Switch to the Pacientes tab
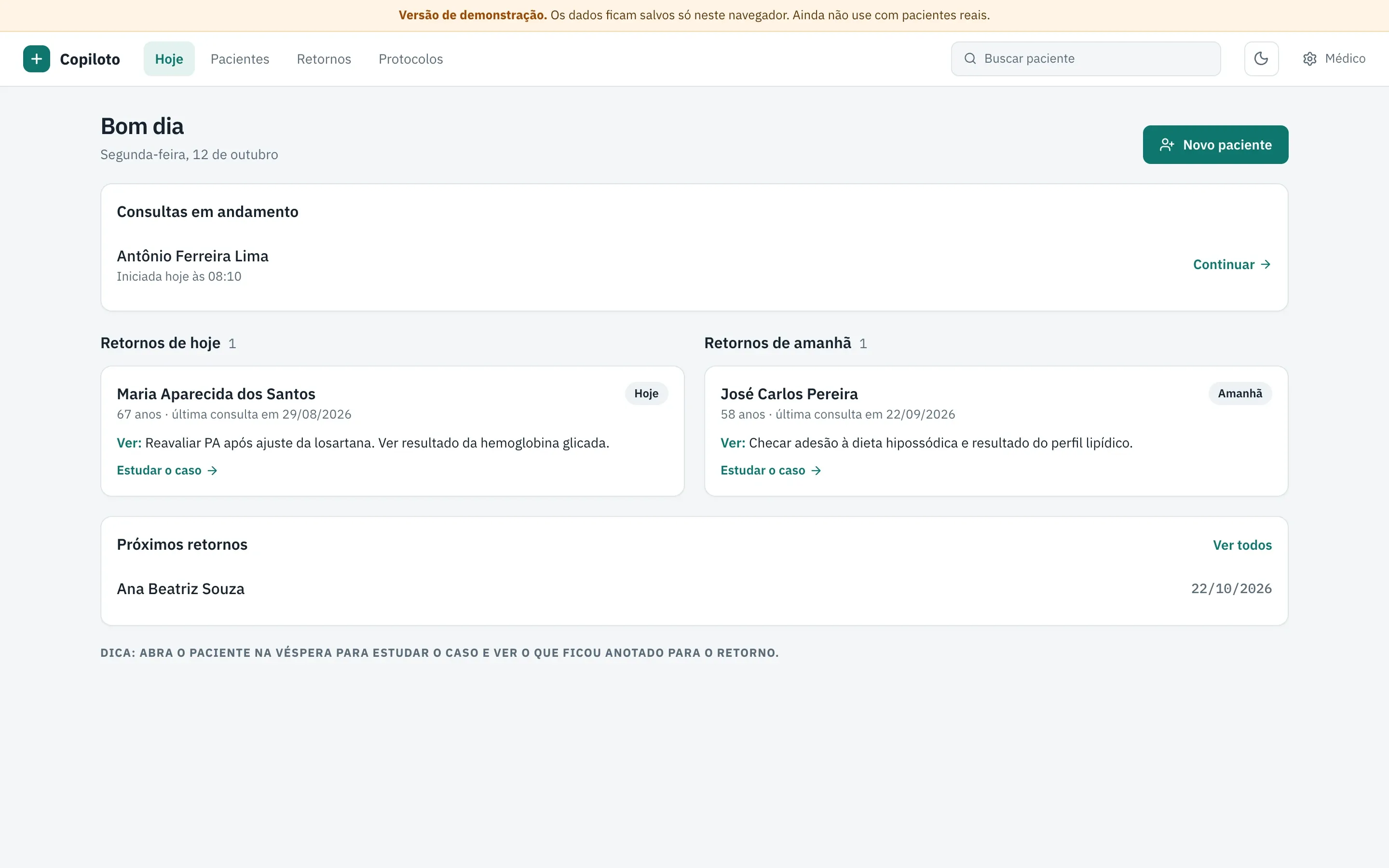Screen dimensions: 1389x868 click(240, 58)
